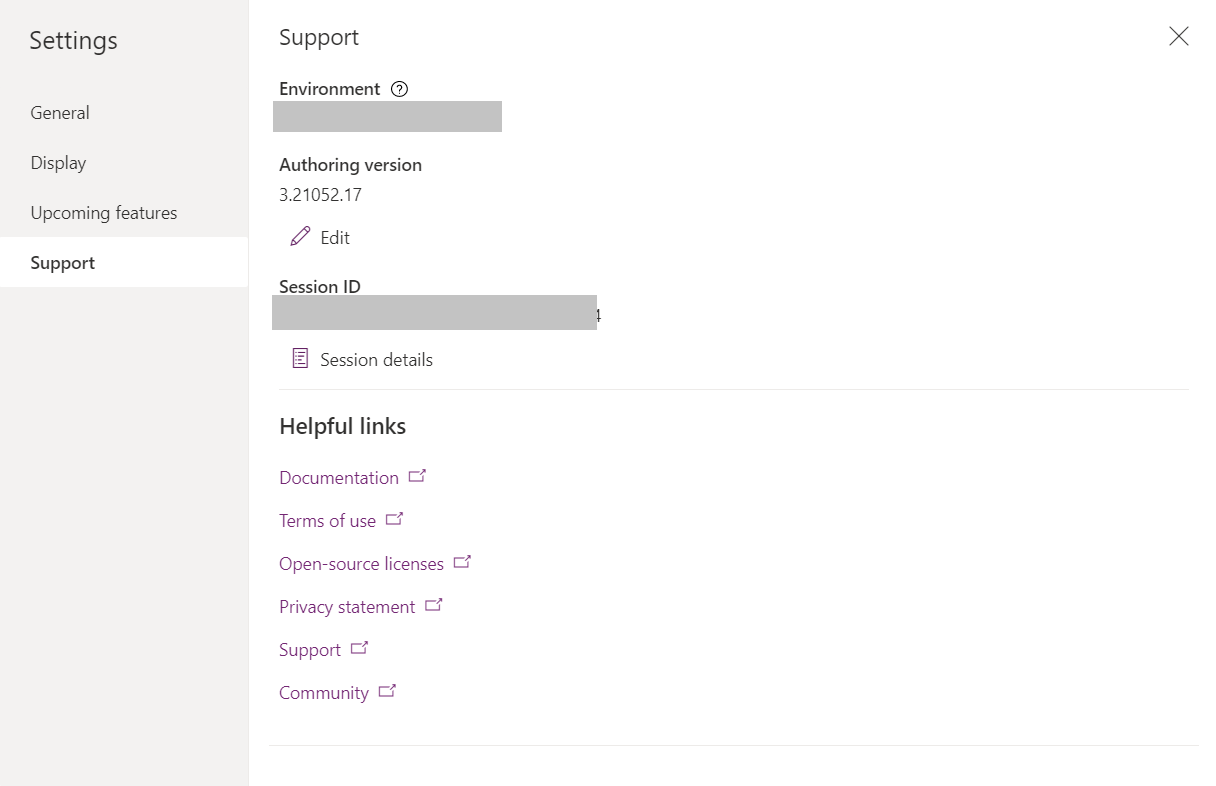Viewport: 1216px width, 786px height.
Task: Edit the authoring version
Action: 334,238
